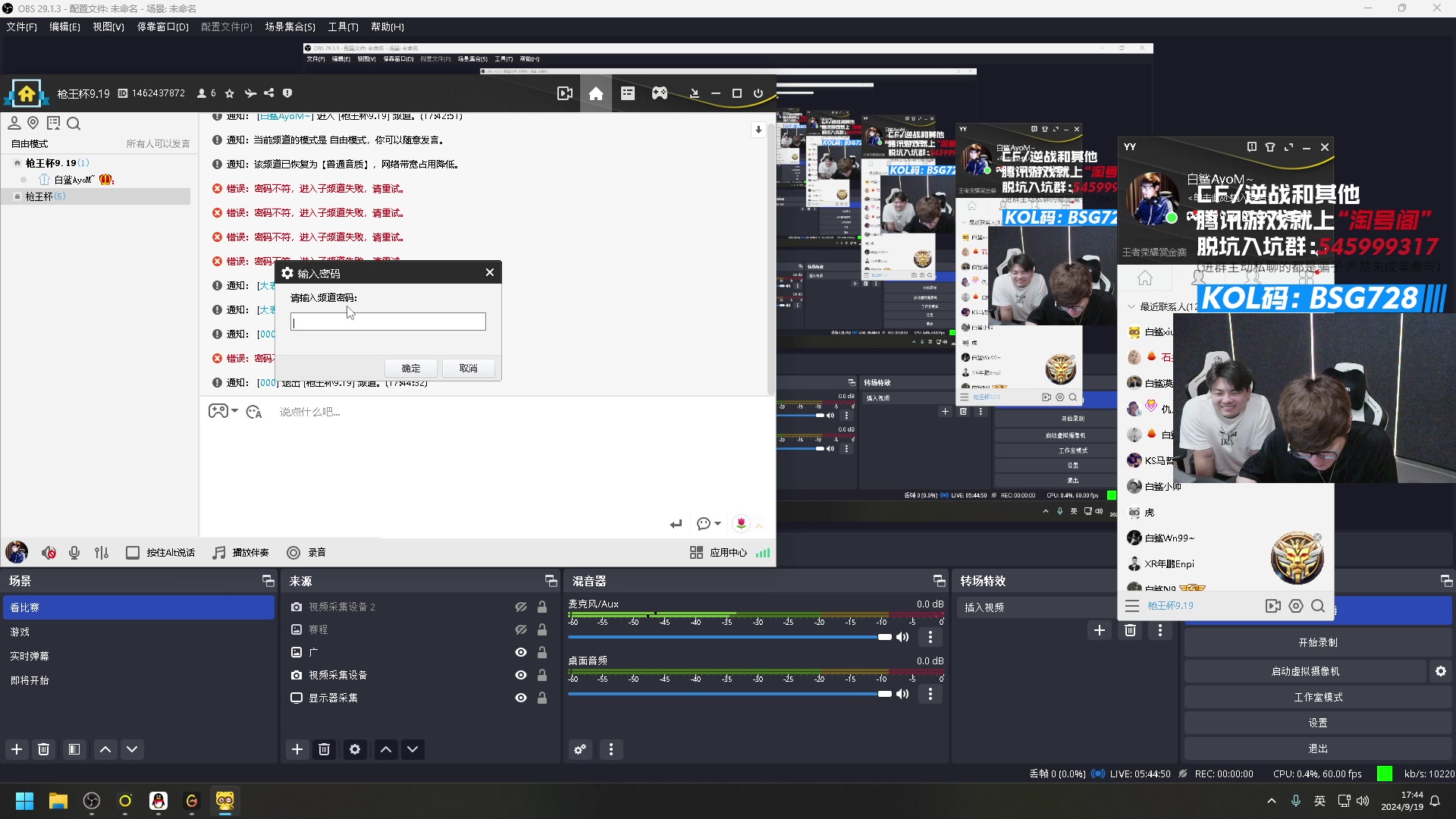Add a new source with plus button

(x=297, y=749)
